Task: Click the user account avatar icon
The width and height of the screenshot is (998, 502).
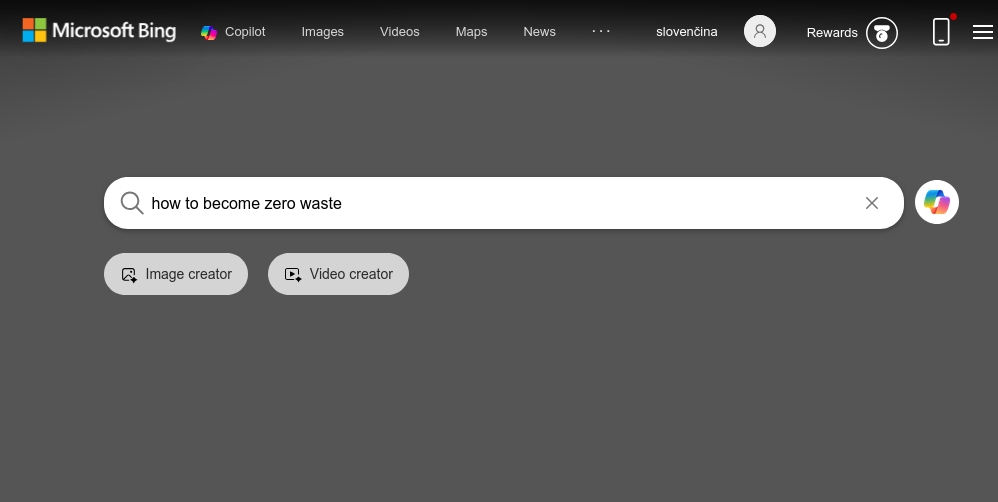Action: [x=760, y=32]
